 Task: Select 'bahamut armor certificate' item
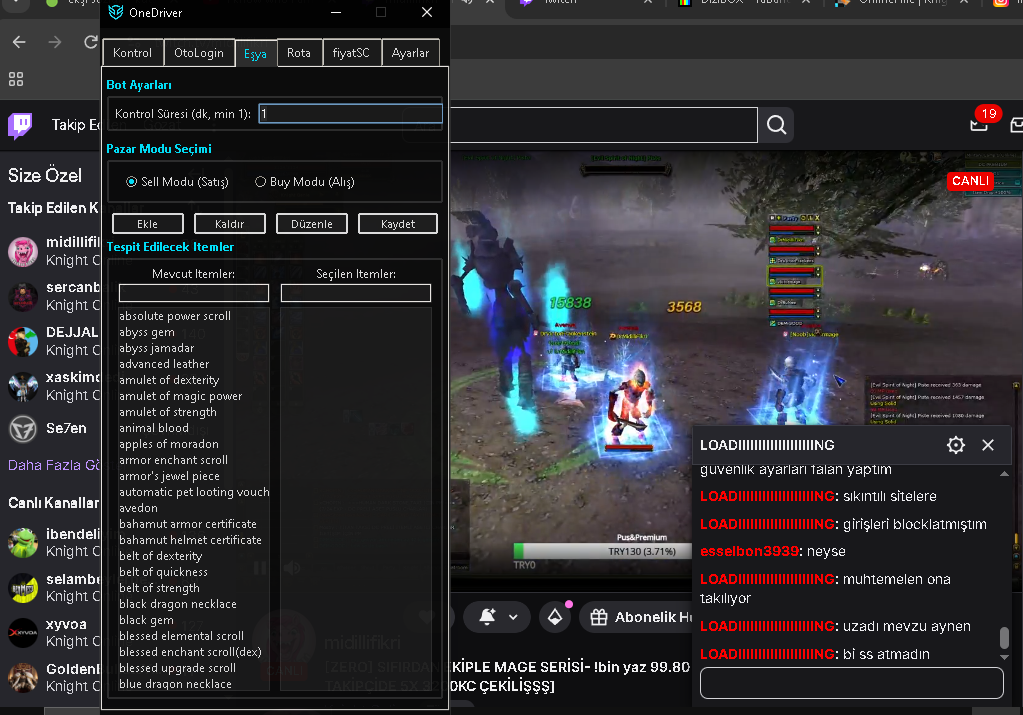188,524
